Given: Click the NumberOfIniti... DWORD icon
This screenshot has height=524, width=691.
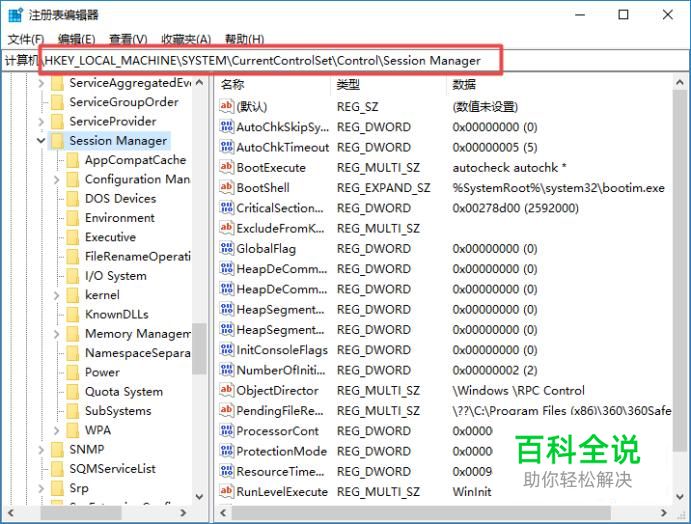Looking at the screenshot, I should pos(227,370).
